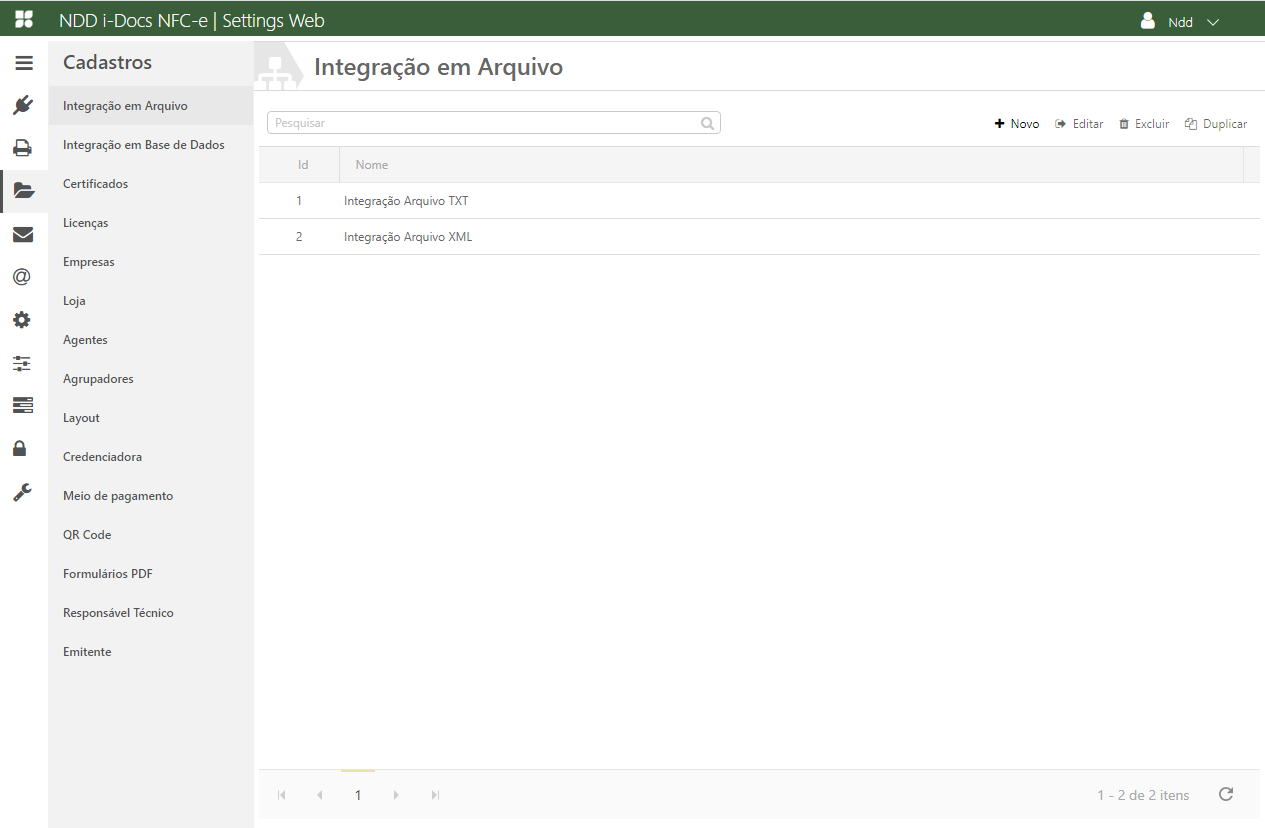Click the gear settings sidebar icon
Screen dimensions: 1265x828
[x=22, y=320]
